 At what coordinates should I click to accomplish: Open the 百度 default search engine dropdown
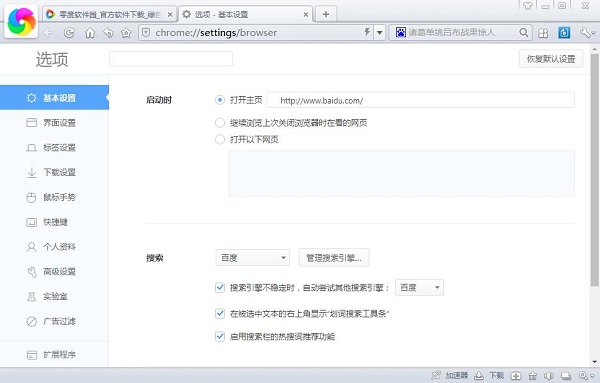click(253, 258)
